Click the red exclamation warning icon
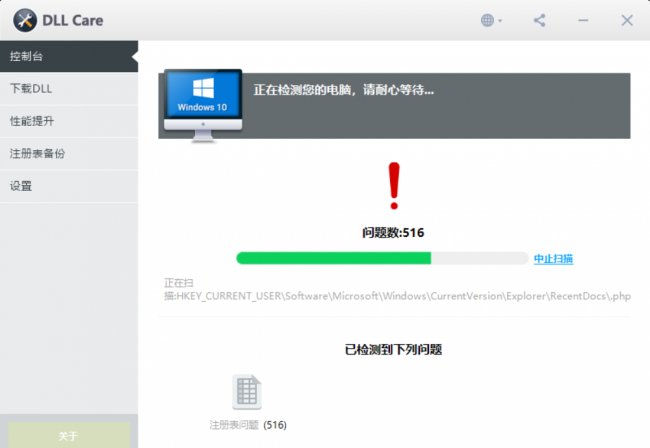The width and height of the screenshot is (650, 448). pyautogui.click(x=394, y=186)
